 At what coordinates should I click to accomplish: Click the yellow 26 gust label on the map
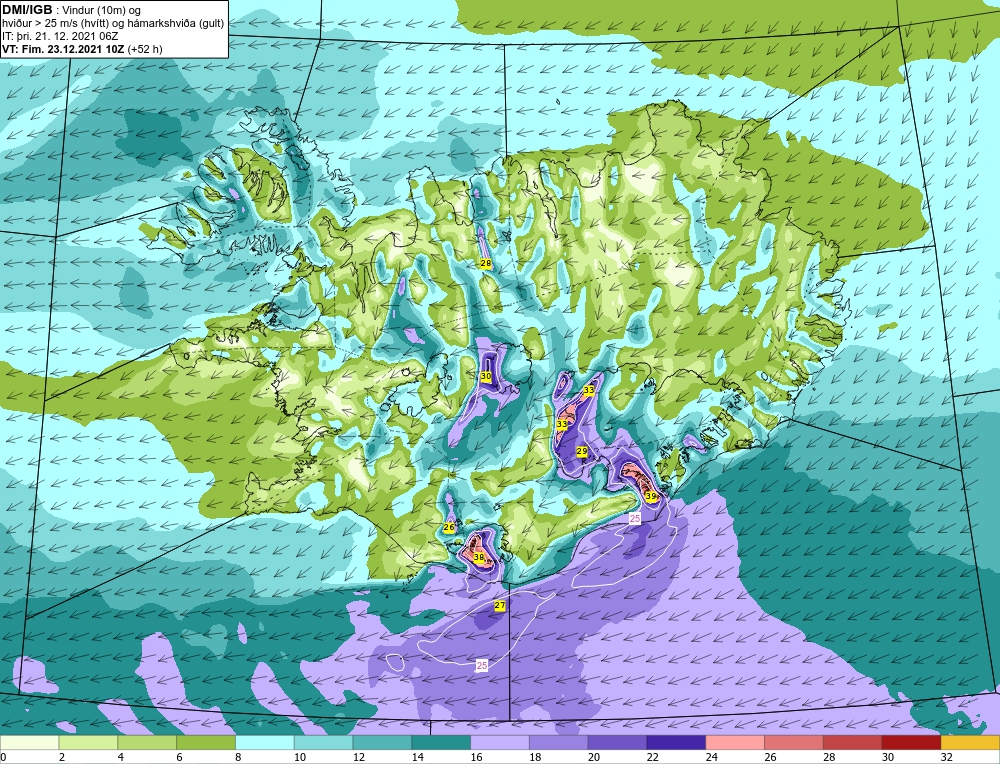pos(449,527)
